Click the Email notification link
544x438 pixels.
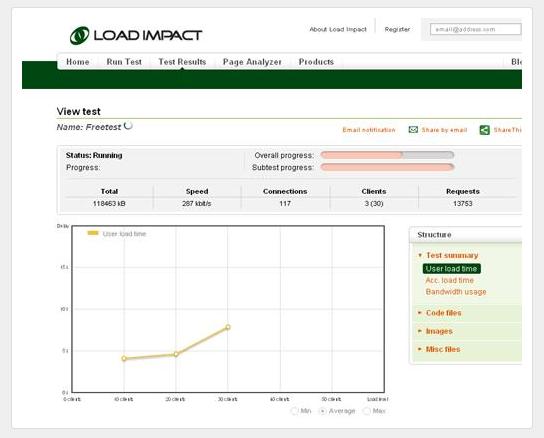[x=369, y=130]
